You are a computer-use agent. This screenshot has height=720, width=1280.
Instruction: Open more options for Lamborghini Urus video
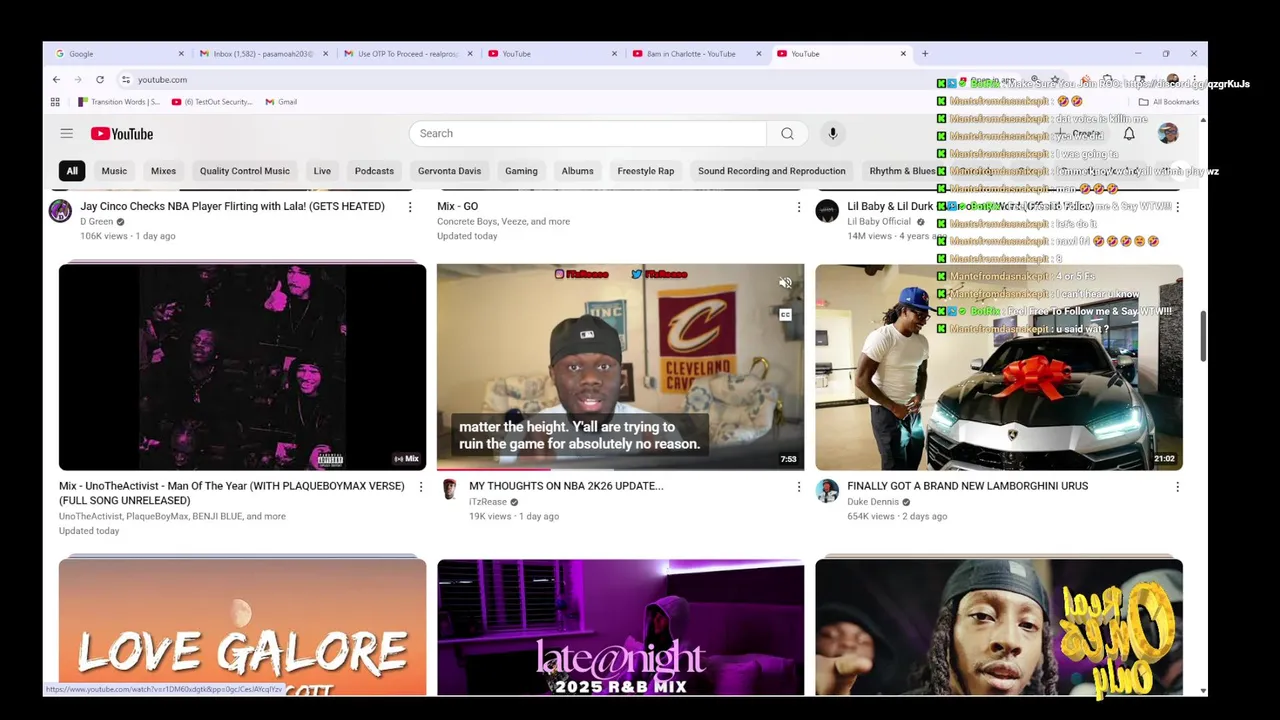(x=1177, y=487)
